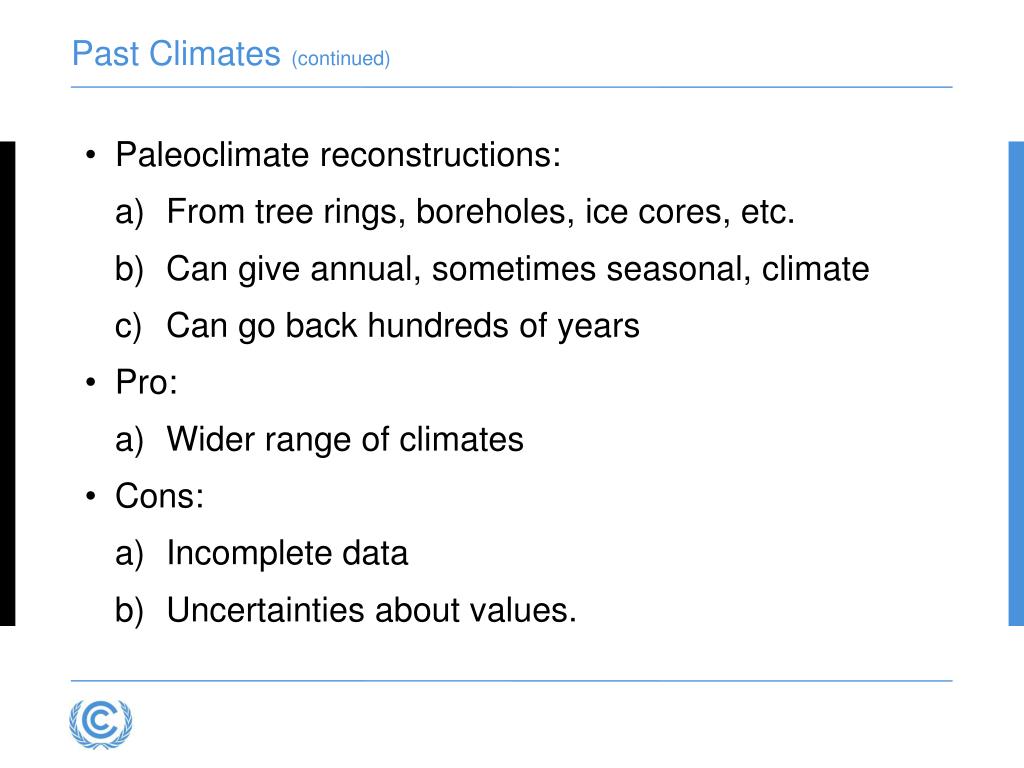This screenshot has height=768, width=1024.
Task: Select the Paleoclimate reconstructions bullet
Action: pyautogui.click(x=338, y=155)
